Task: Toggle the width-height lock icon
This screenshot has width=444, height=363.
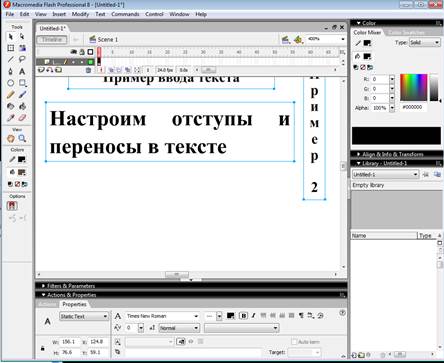Action: (43, 348)
